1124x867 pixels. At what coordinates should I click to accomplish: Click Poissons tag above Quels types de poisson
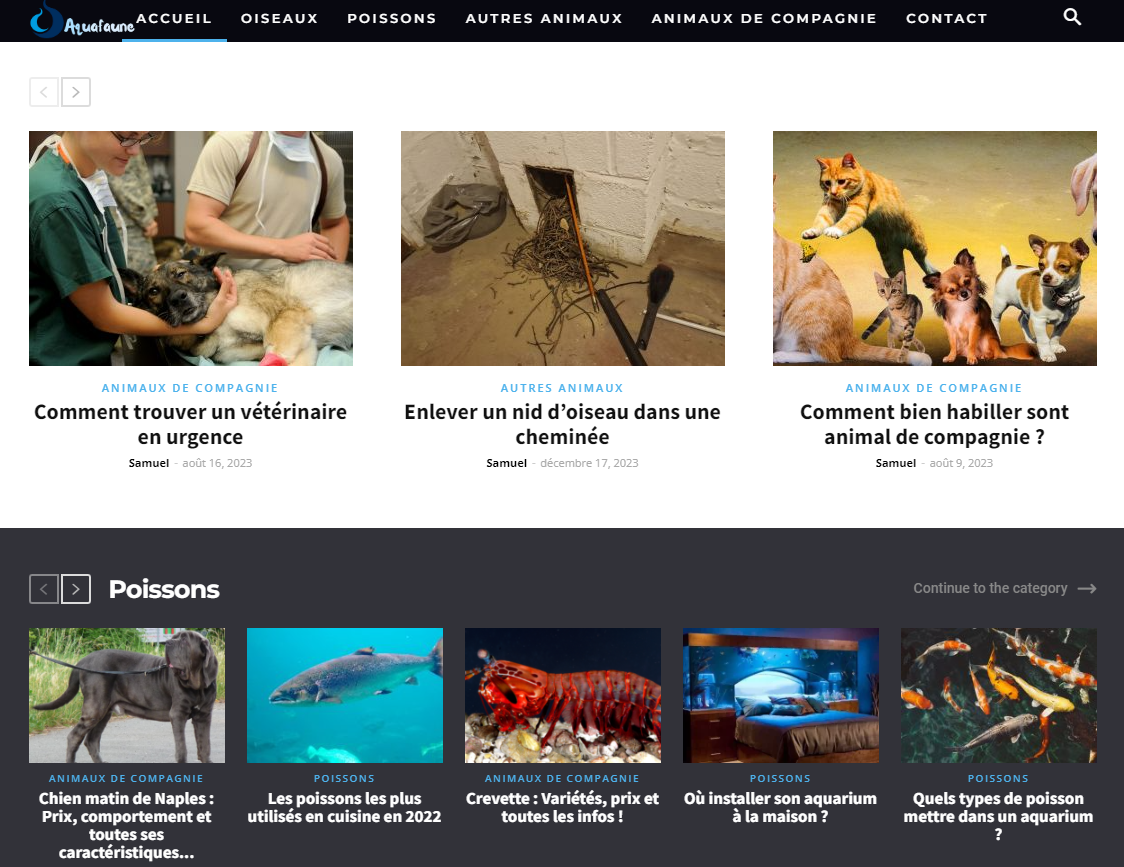[998, 778]
